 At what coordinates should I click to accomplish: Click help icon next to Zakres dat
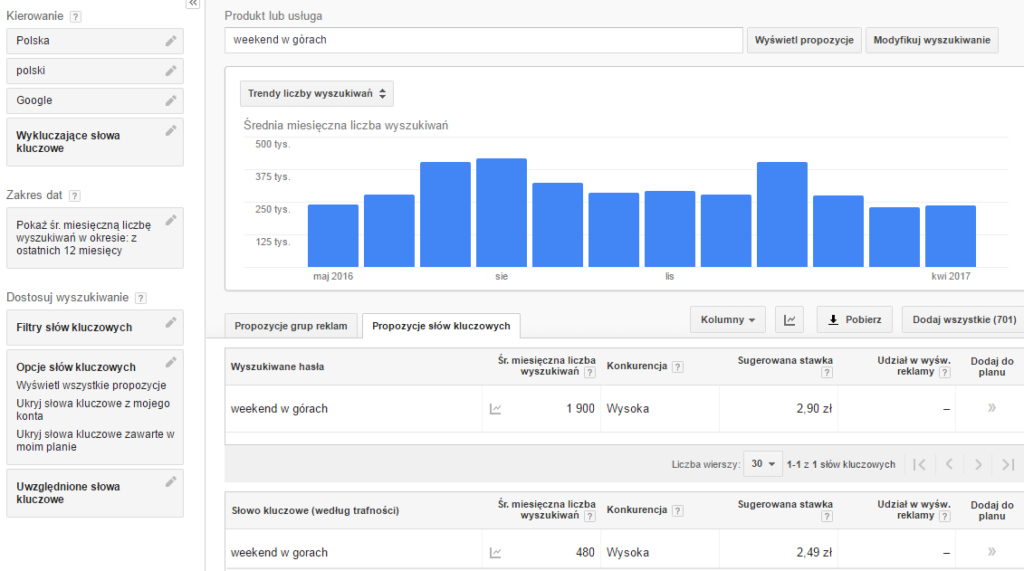click(75, 196)
